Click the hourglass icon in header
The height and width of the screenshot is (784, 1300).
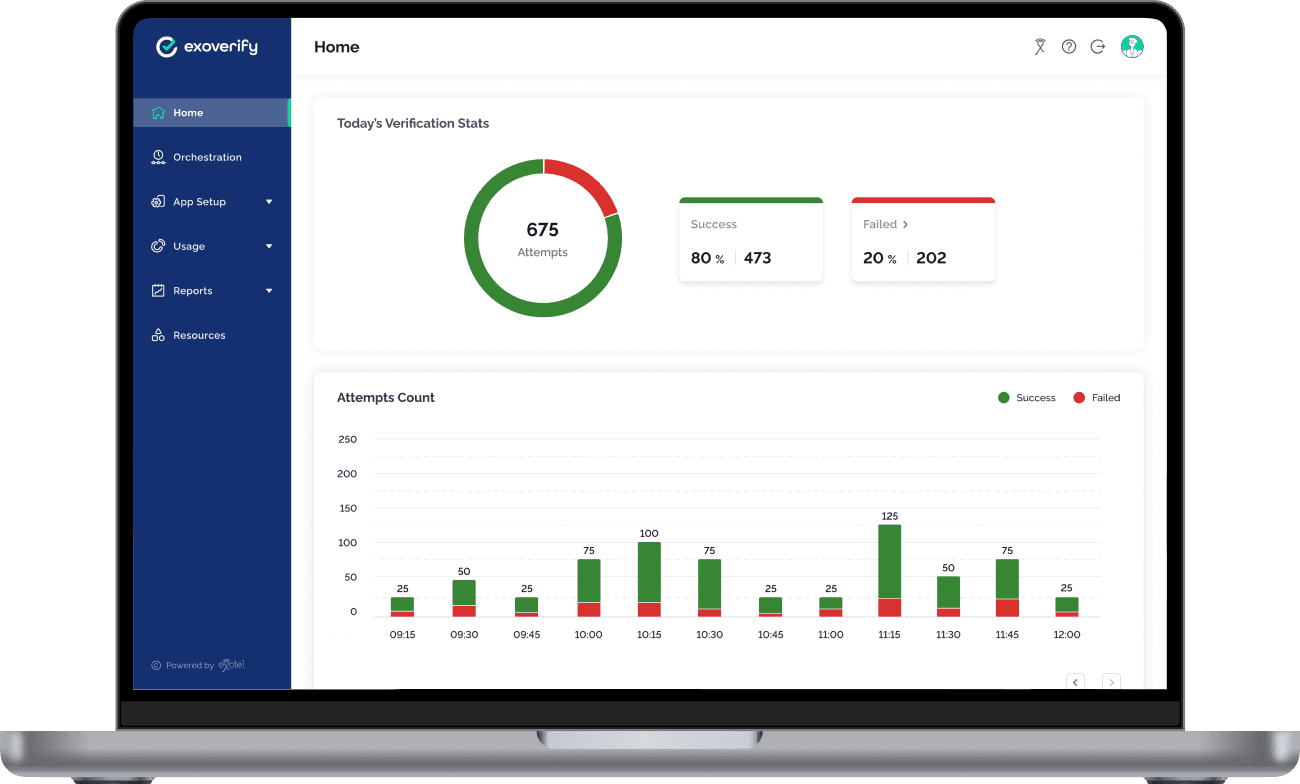pyautogui.click(x=1040, y=47)
